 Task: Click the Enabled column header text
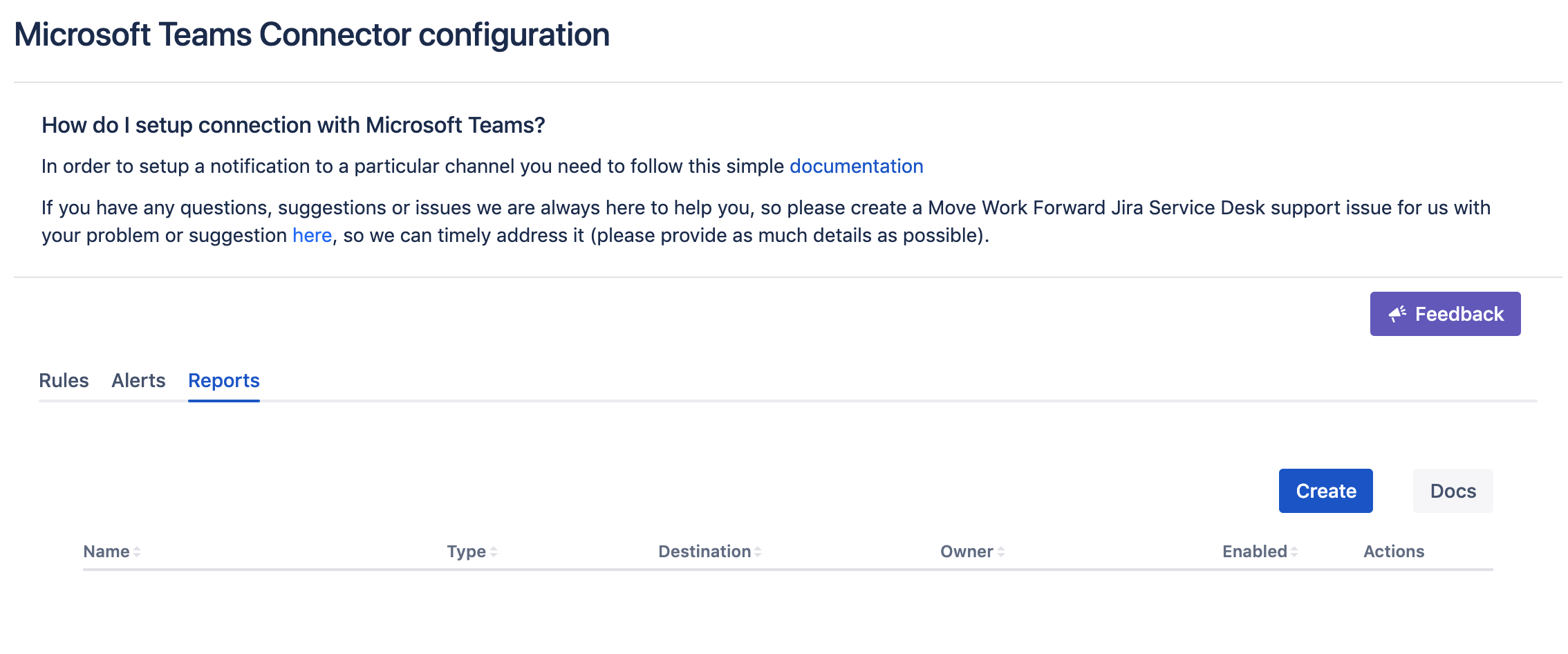(1254, 552)
